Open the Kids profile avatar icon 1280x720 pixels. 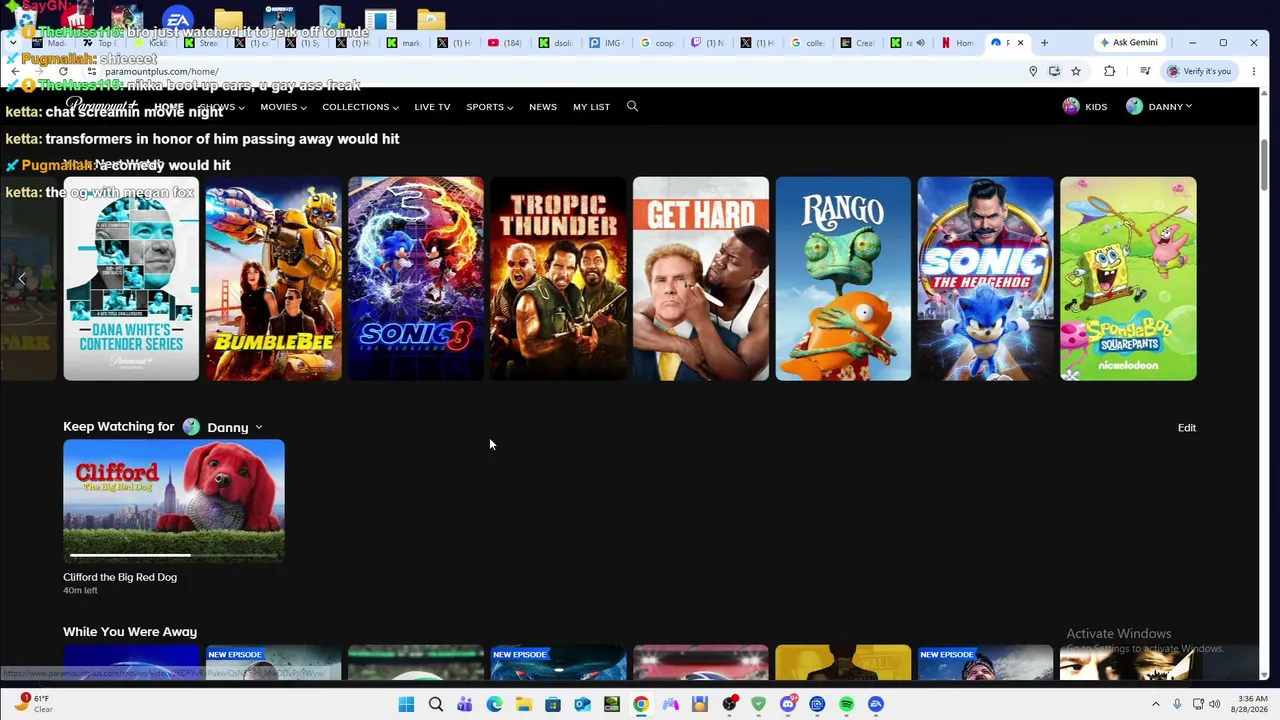pyautogui.click(x=1071, y=106)
